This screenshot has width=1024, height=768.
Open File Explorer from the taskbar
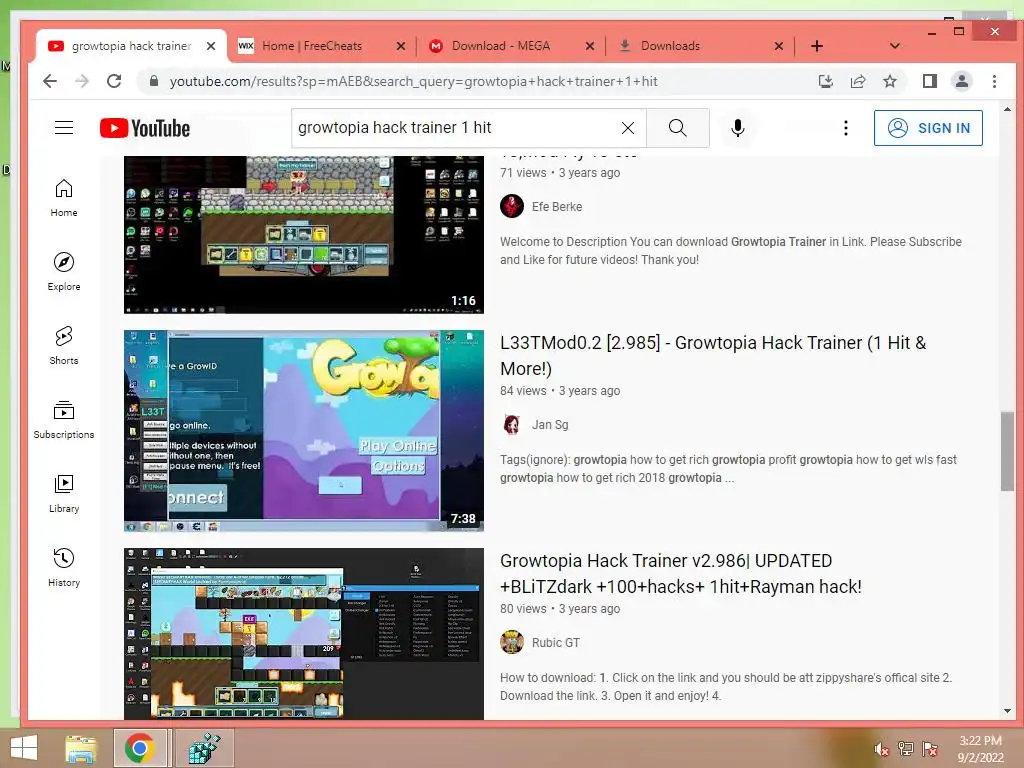(80, 748)
